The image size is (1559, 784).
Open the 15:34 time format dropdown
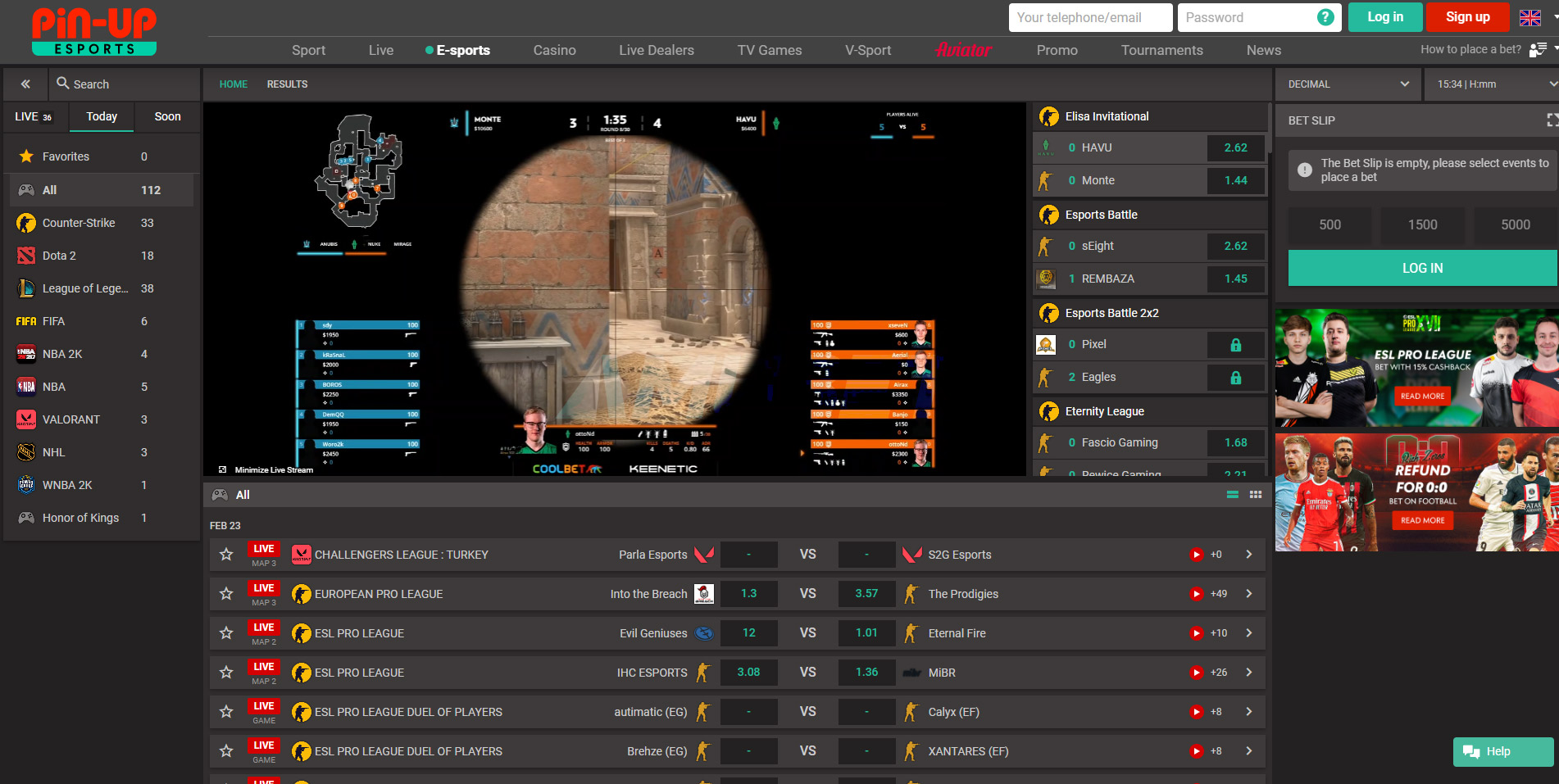pyautogui.click(x=1491, y=84)
